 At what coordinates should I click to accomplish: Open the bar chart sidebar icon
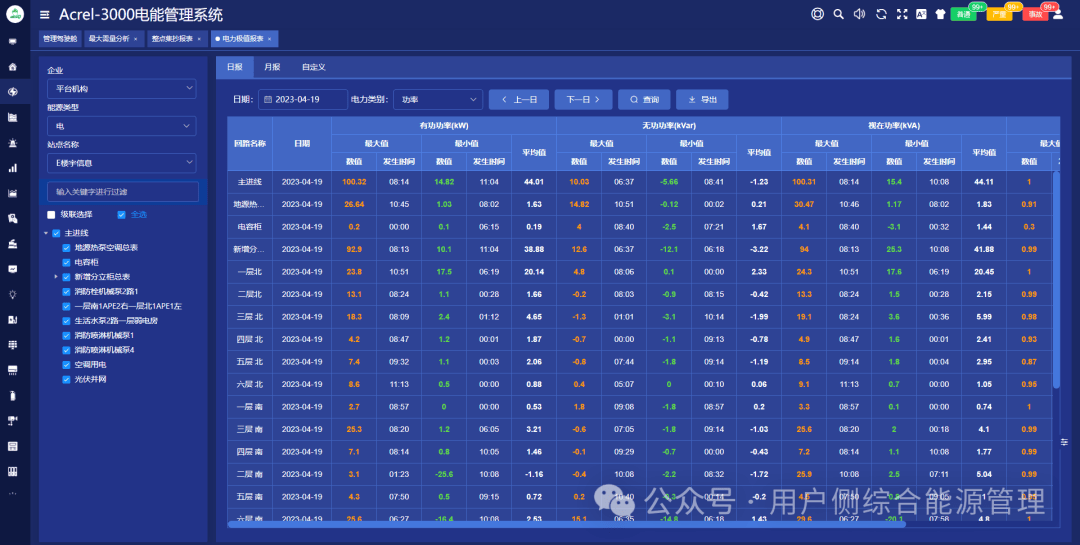click(12, 168)
